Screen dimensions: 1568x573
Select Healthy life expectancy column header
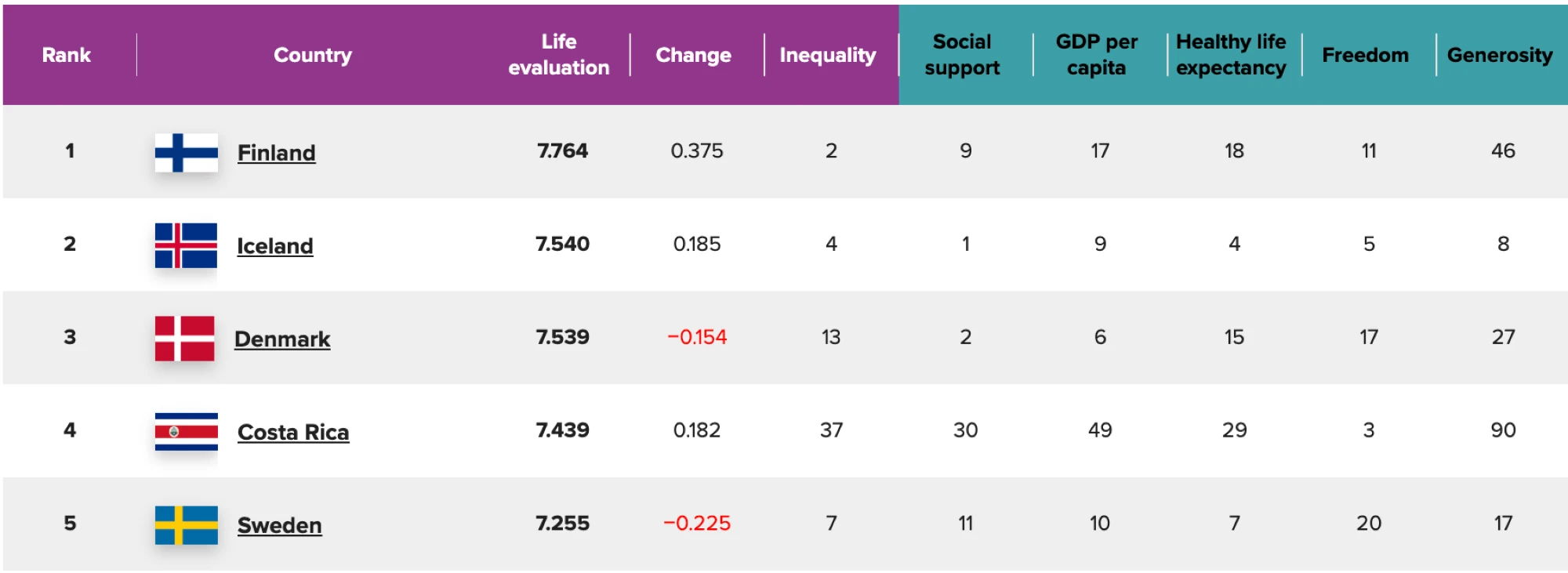pos(1231,55)
